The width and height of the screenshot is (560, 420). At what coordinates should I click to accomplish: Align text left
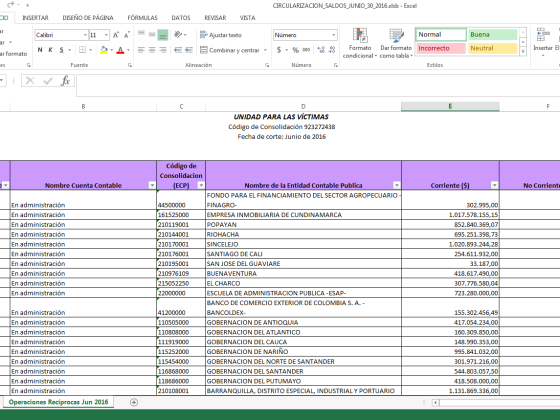coord(141,50)
